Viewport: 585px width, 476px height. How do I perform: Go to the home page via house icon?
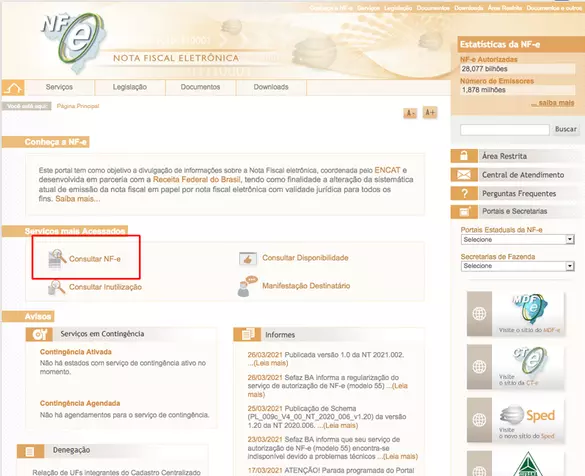click(13, 88)
